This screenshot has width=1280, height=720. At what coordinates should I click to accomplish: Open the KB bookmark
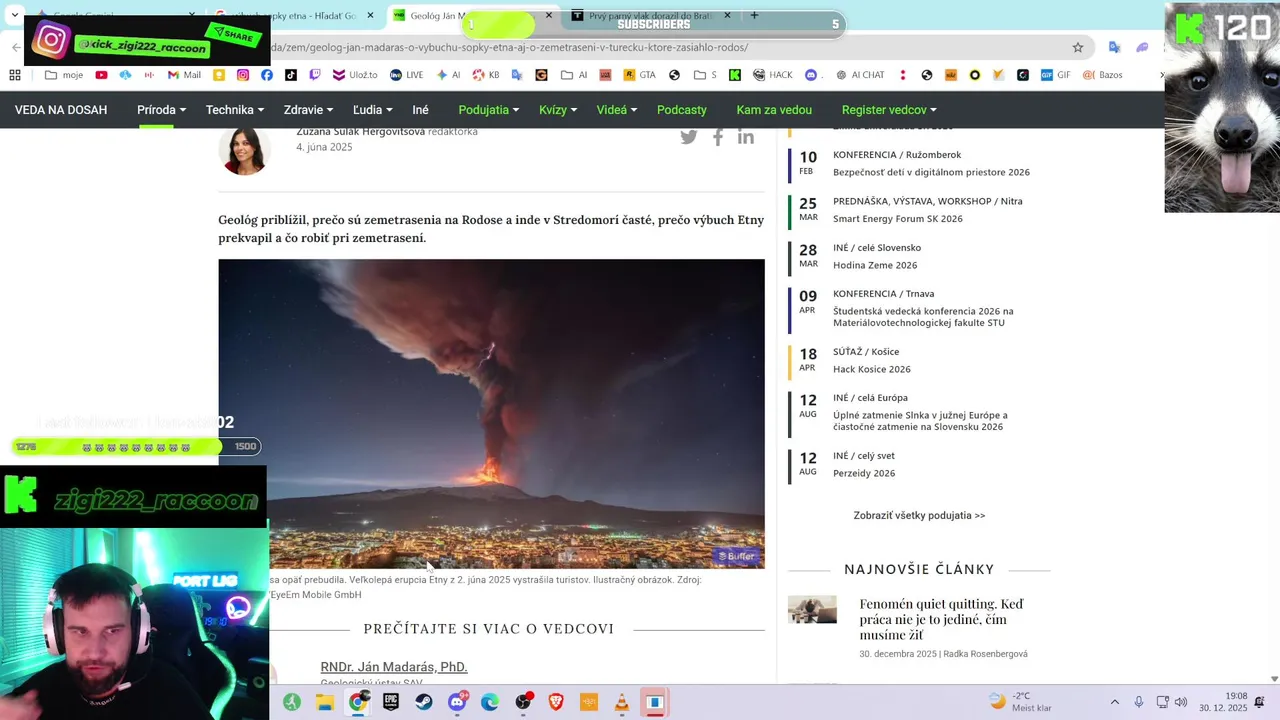(486, 75)
